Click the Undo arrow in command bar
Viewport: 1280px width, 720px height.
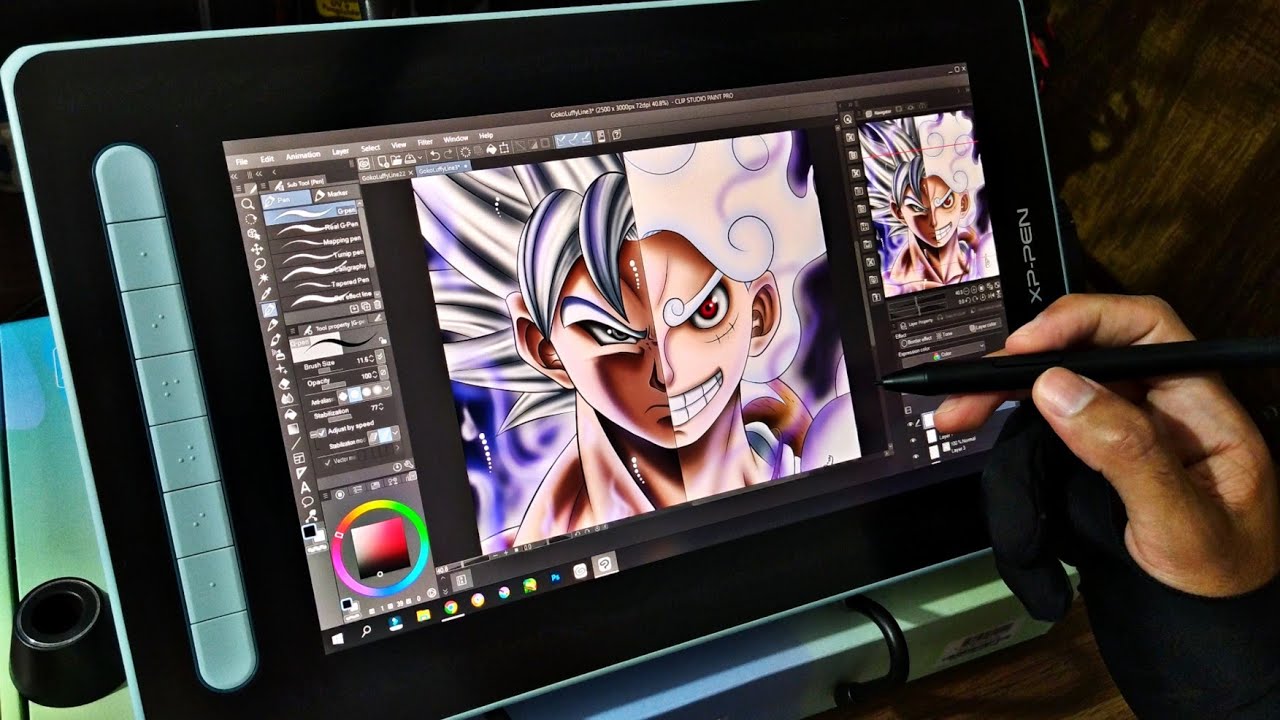pyautogui.click(x=435, y=156)
